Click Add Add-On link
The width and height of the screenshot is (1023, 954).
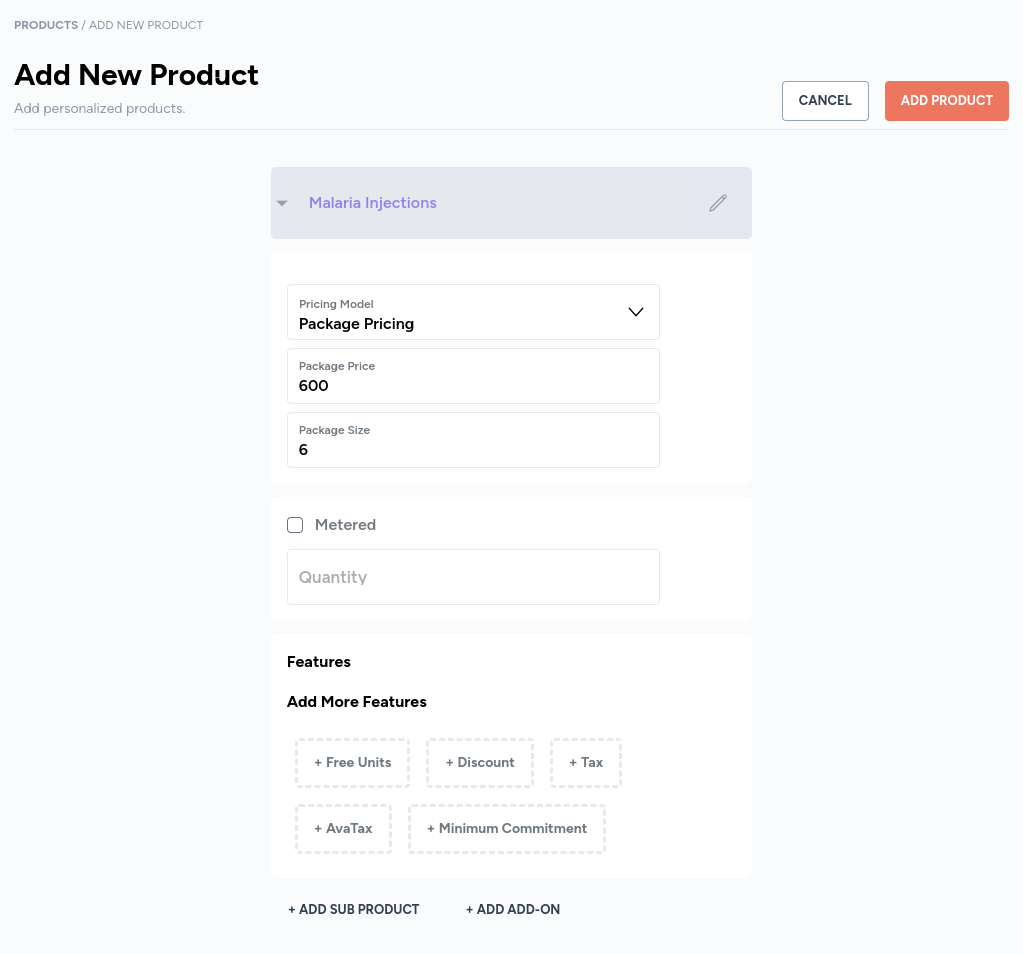pos(513,909)
